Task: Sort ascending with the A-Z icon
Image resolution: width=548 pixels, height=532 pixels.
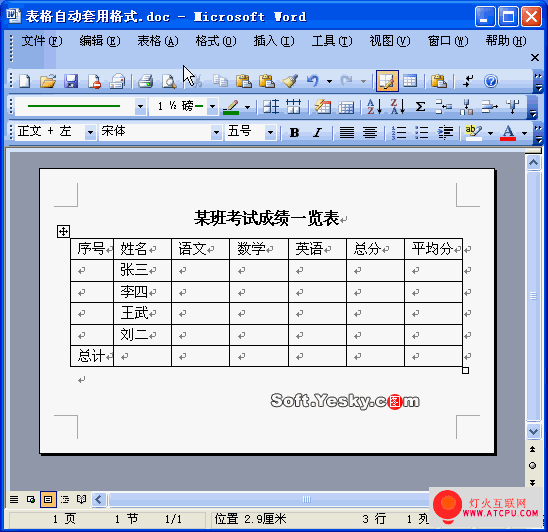Action: 375,106
